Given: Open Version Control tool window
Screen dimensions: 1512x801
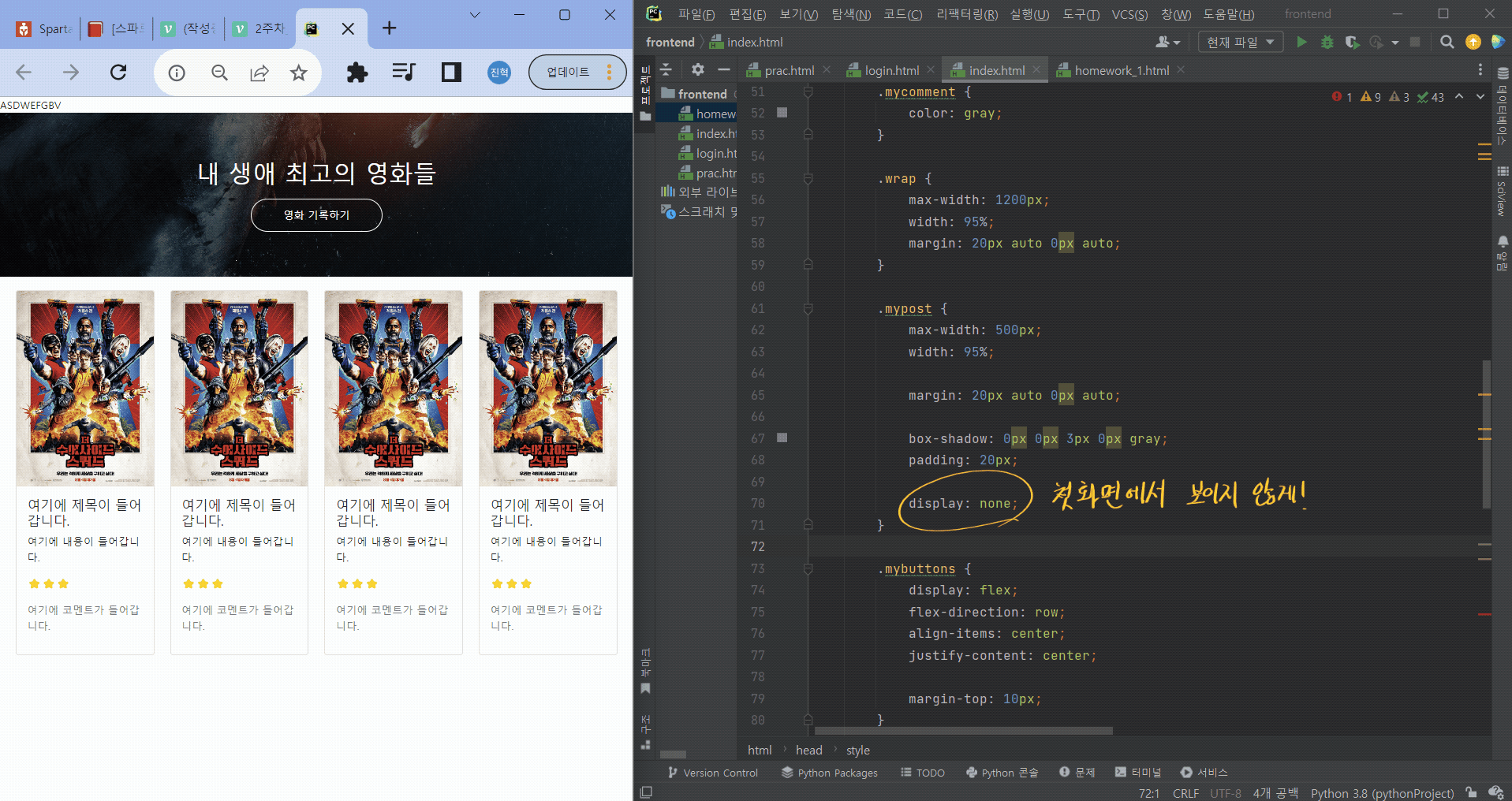Looking at the screenshot, I should click(713, 773).
